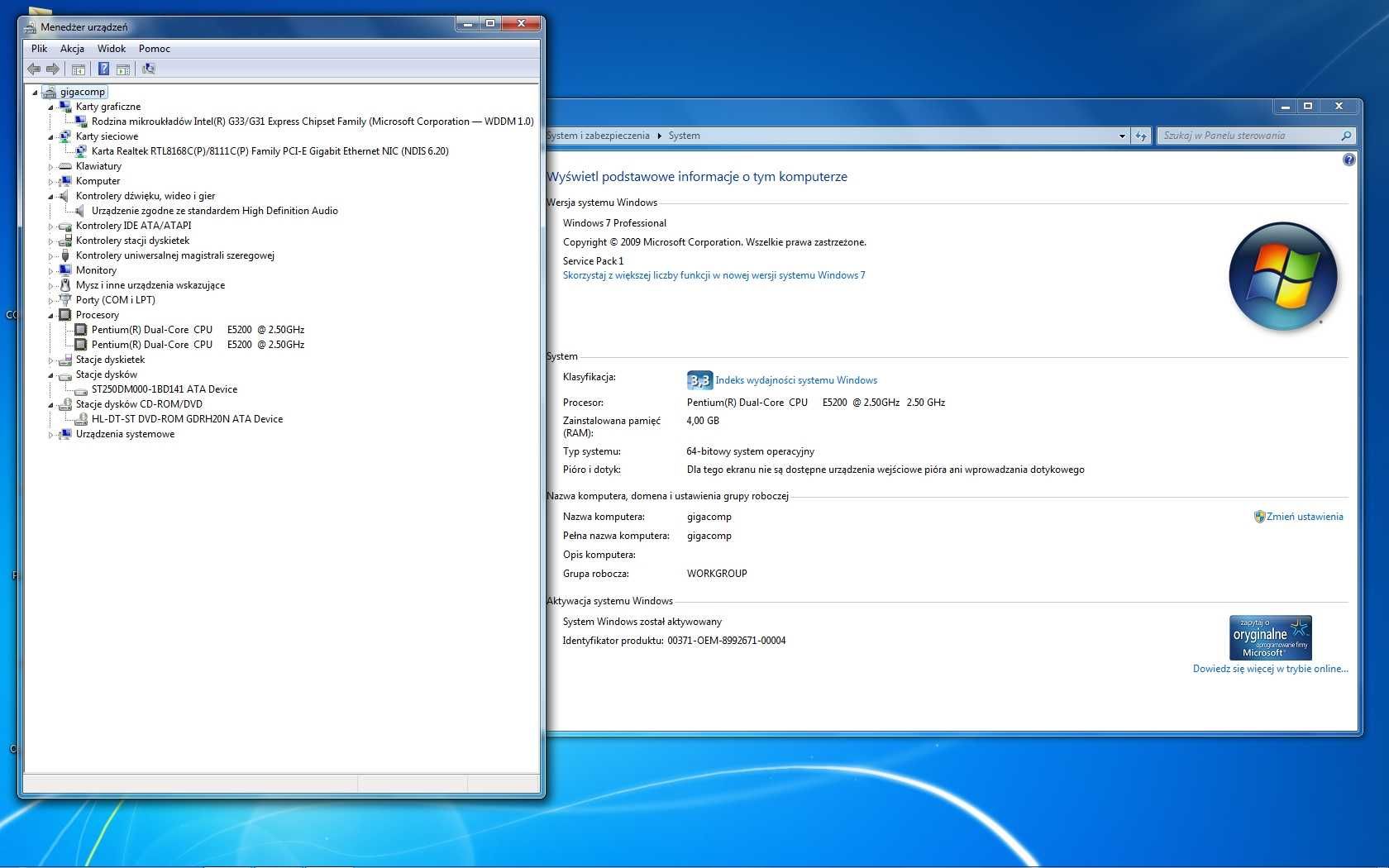Screen dimensions: 1389x868
Task: Click 'Skorzystaj z większej liczby funkcji' link
Action: 714,275
